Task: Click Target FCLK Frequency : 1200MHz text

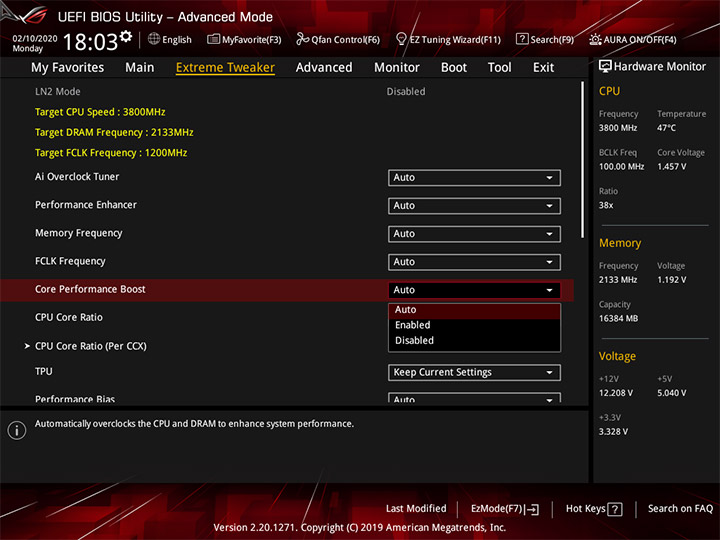Action: 111,153
